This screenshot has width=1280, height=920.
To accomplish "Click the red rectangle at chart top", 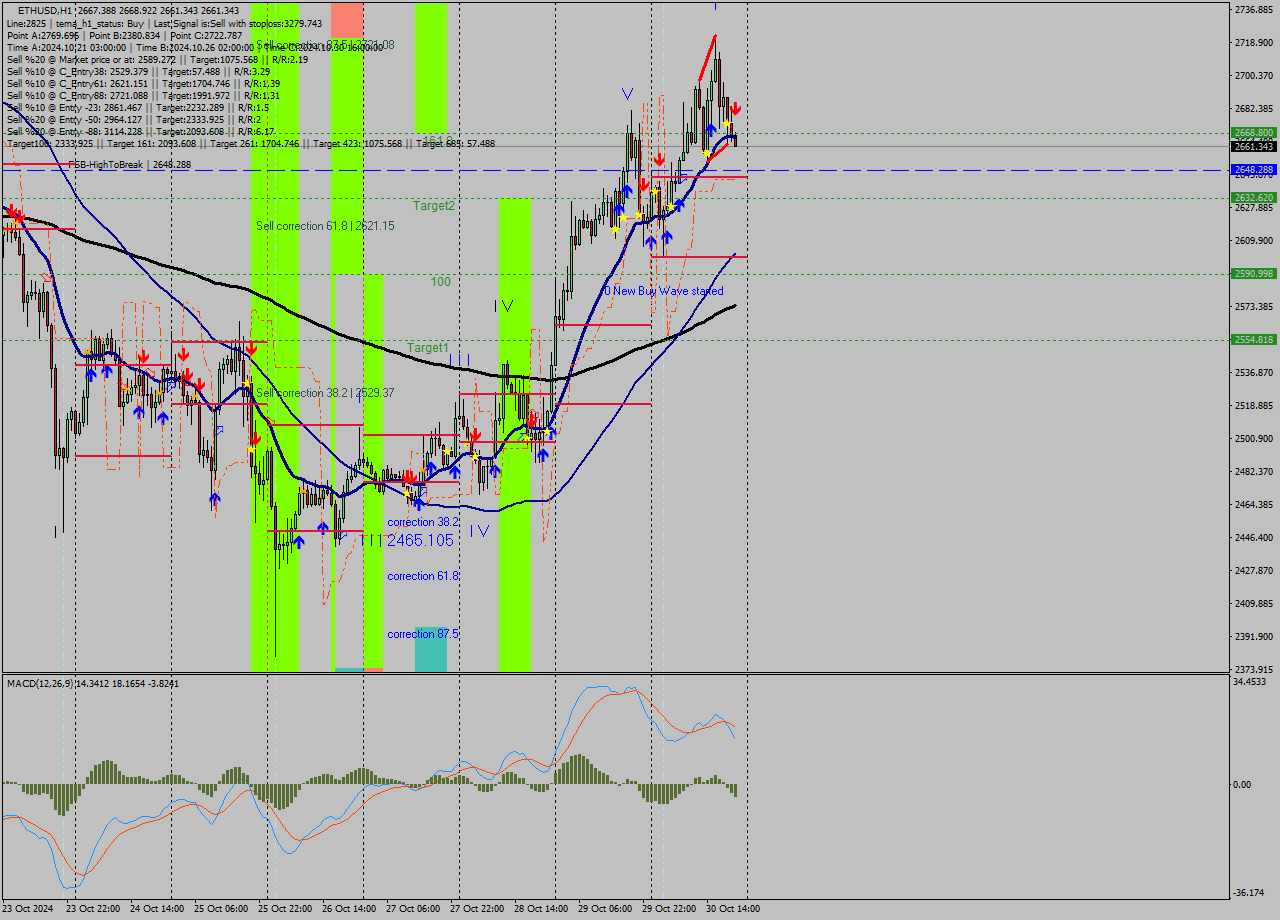I will click(347, 19).
